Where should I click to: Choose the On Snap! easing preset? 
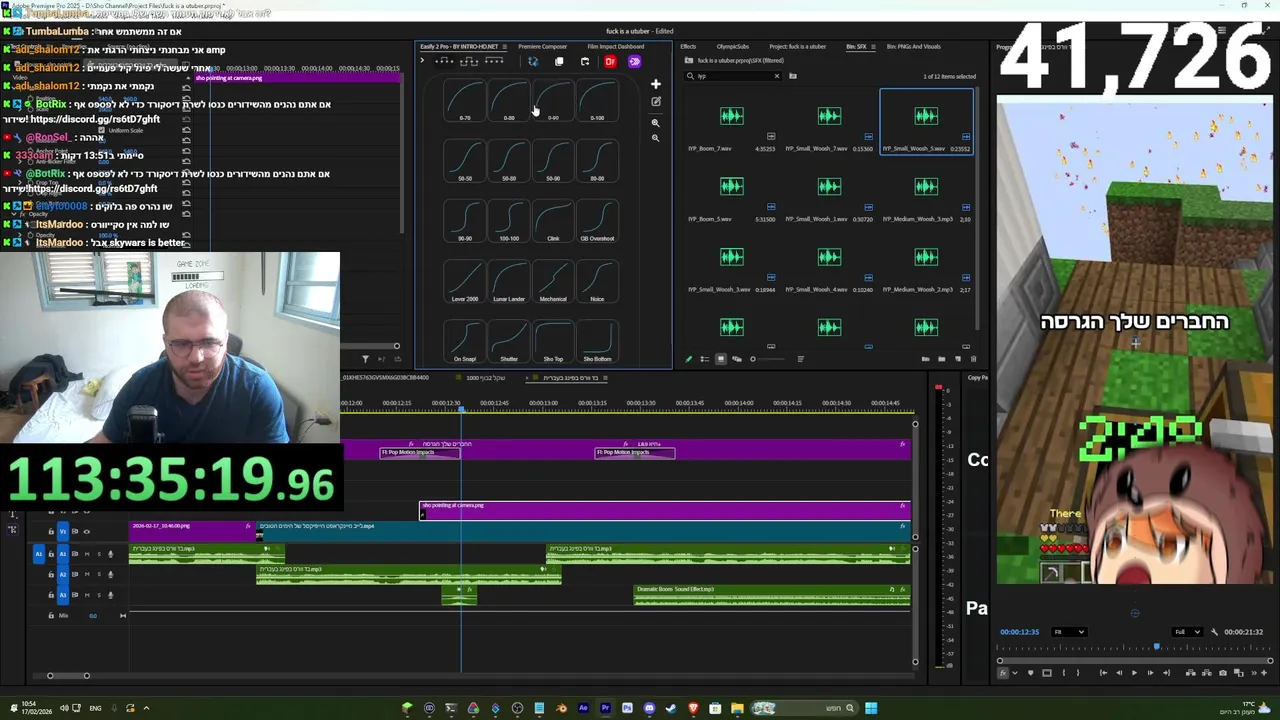[465, 343]
